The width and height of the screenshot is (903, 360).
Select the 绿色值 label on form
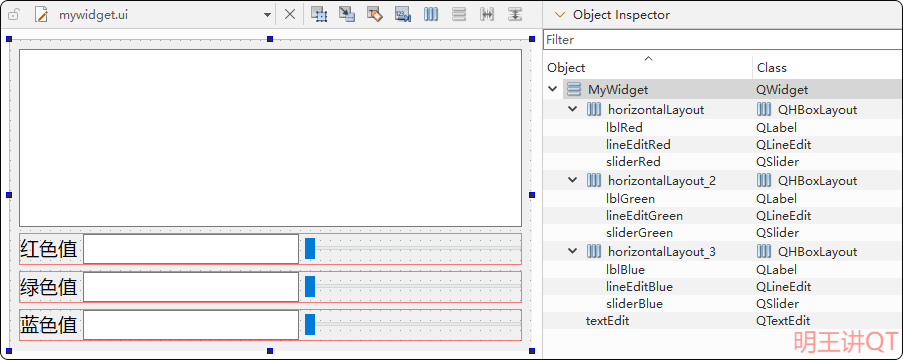[49, 287]
